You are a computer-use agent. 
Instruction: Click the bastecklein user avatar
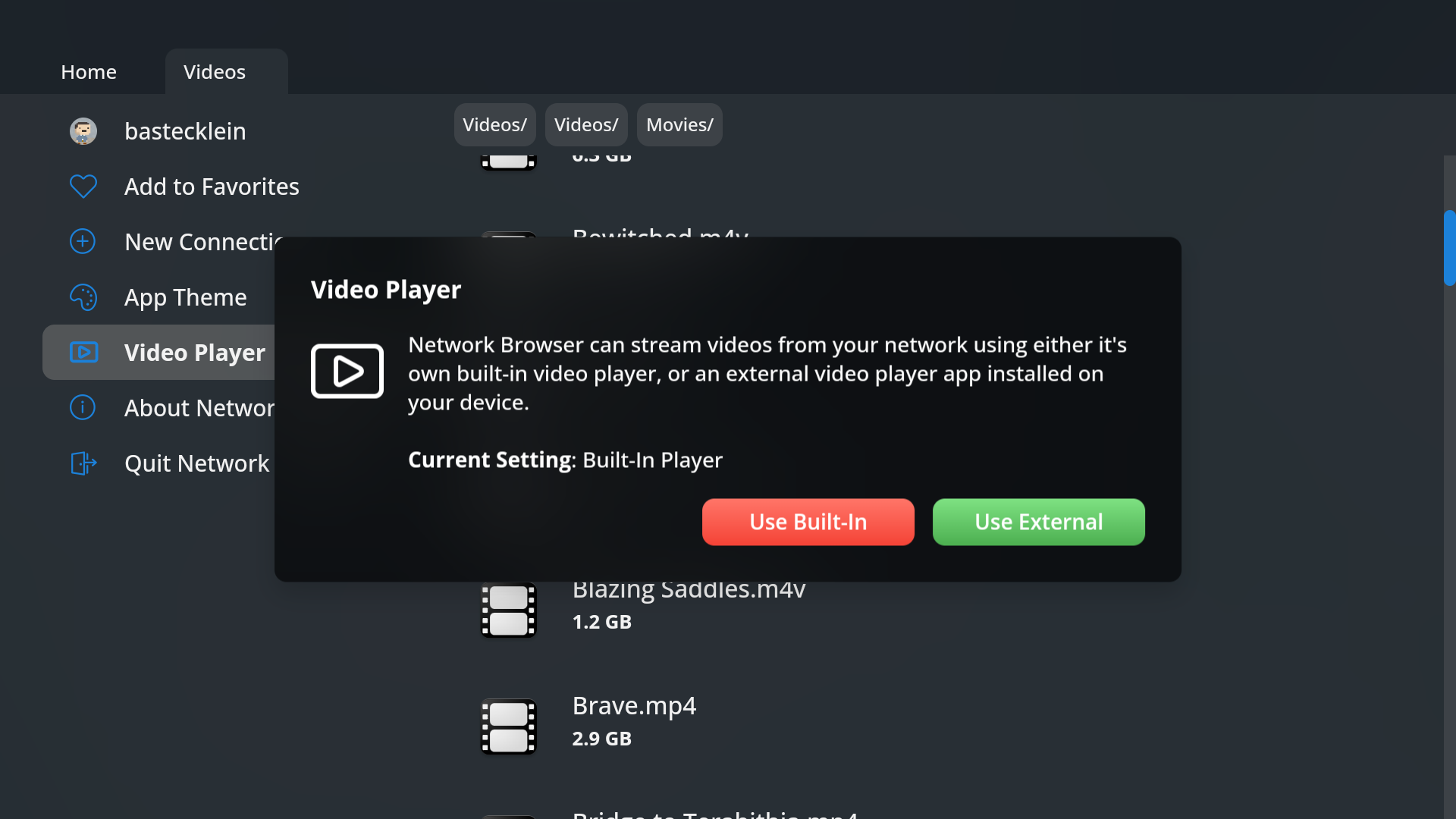(83, 130)
